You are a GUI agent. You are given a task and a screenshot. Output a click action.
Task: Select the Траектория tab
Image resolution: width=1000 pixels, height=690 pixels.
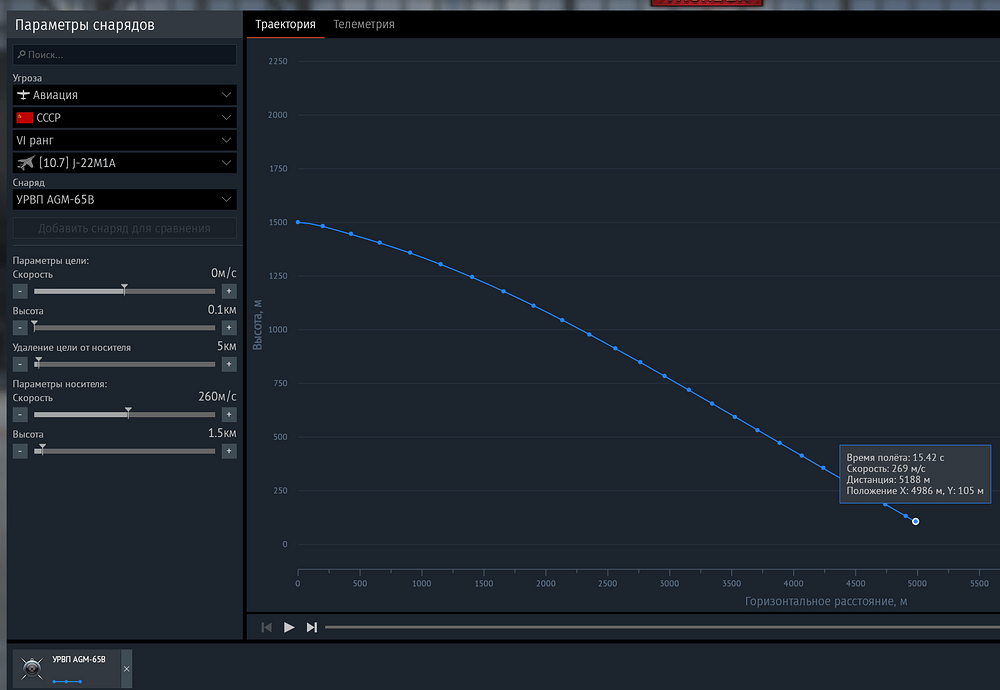(x=285, y=24)
